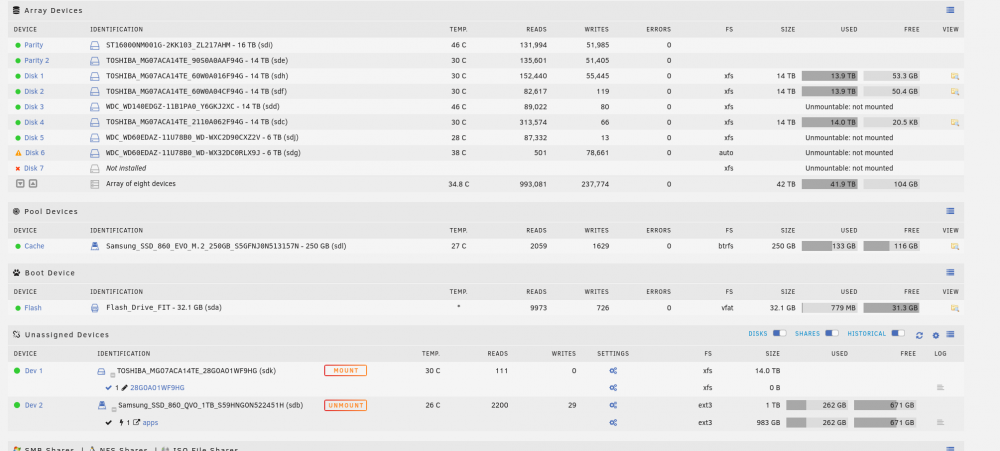Open the Disk 1 device link

pos(34,76)
